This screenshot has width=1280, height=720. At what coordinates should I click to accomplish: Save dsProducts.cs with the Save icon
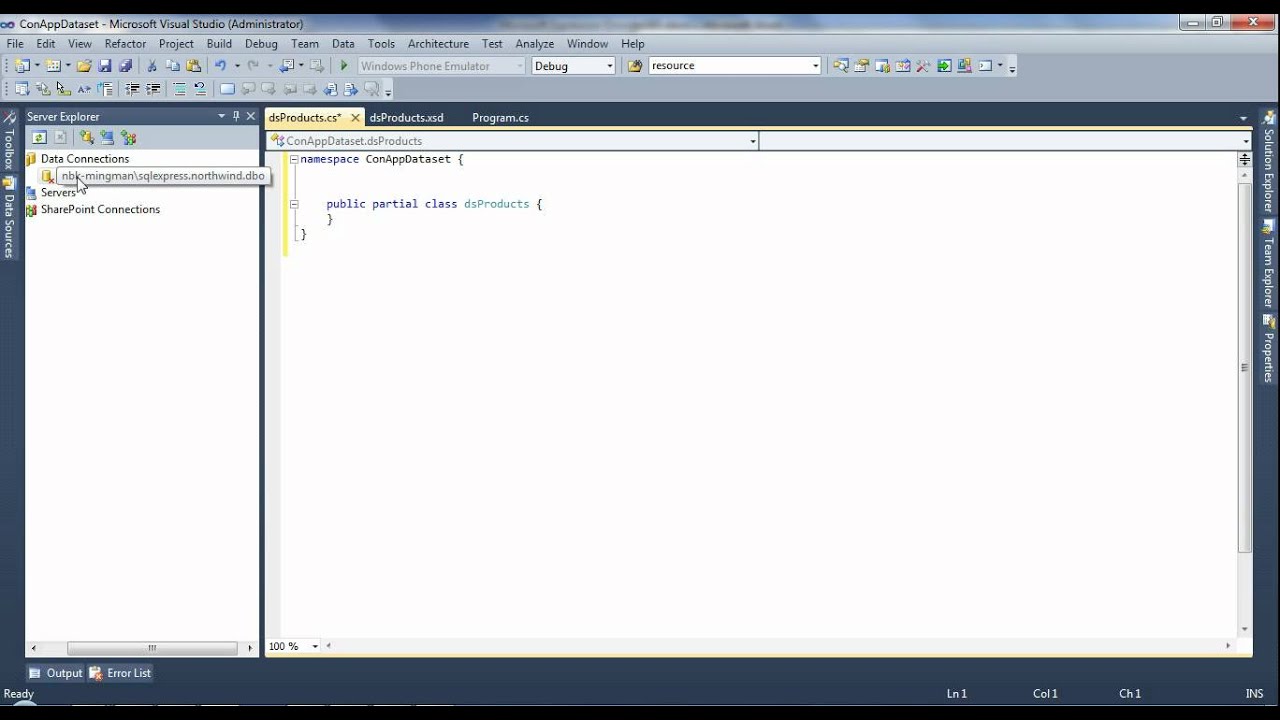[105, 66]
